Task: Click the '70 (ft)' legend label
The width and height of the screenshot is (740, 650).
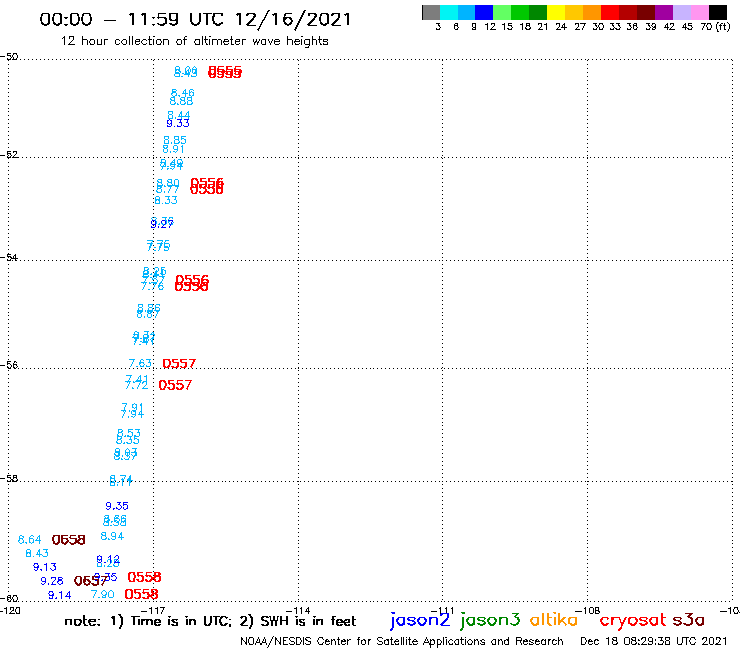Action: [x=715, y=27]
